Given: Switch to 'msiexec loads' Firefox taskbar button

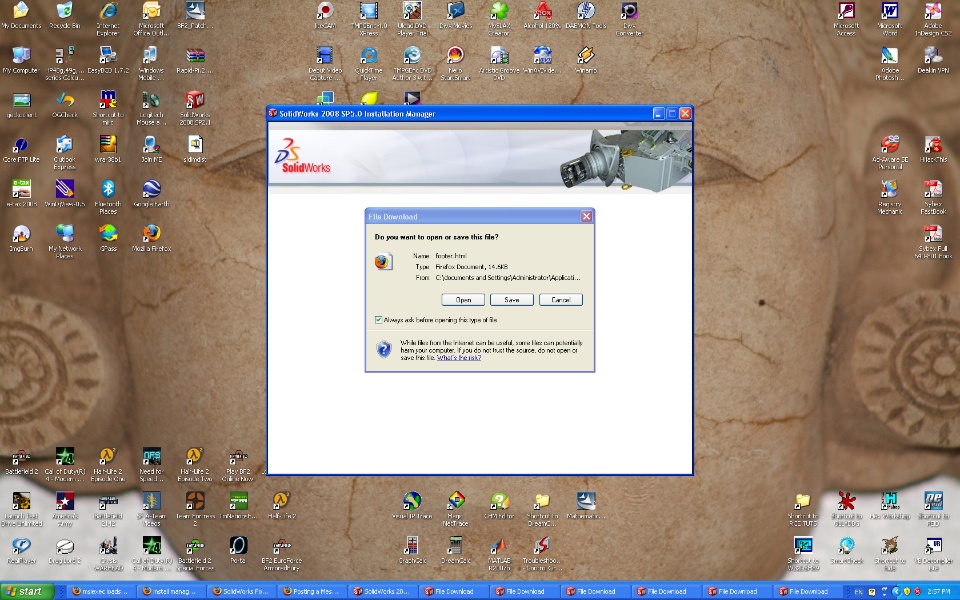Looking at the screenshot, I should pos(101,591).
